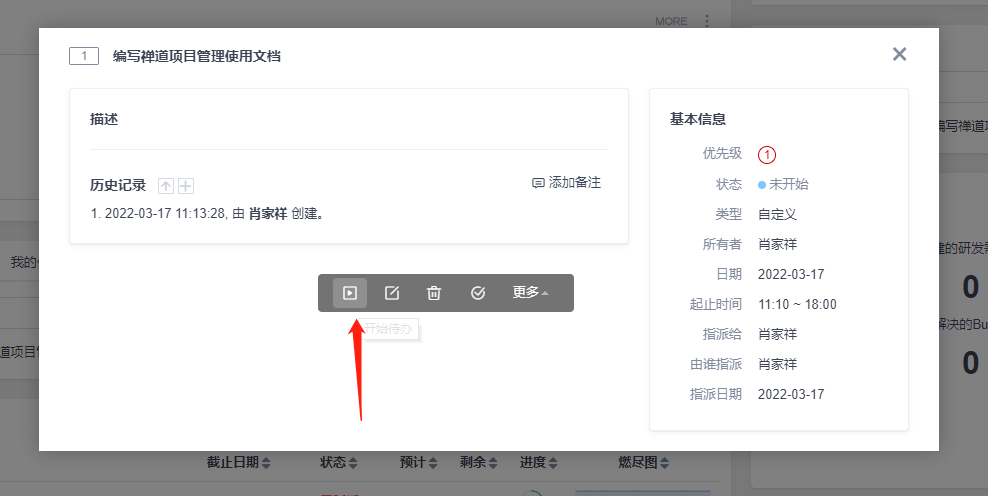Click 指派给 value 肖家祥
Screen dimensions: 988x496
[x=778, y=334]
